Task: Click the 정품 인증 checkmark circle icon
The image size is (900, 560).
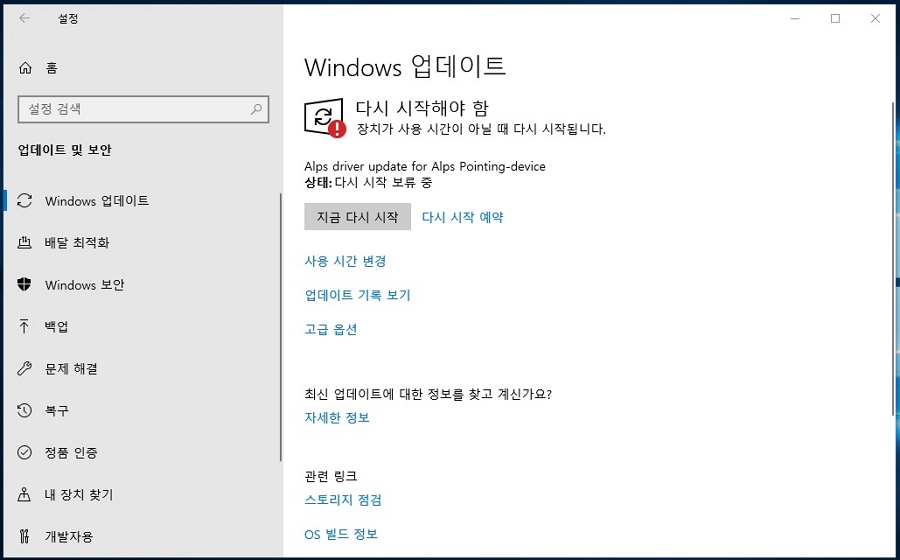Action: point(24,452)
